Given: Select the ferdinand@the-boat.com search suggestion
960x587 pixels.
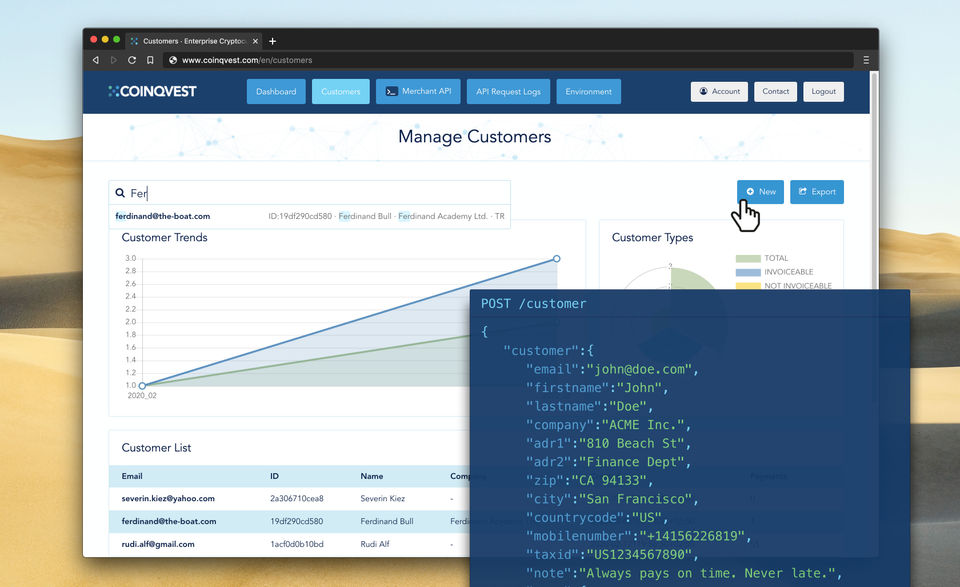Looking at the screenshot, I should pos(309,216).
